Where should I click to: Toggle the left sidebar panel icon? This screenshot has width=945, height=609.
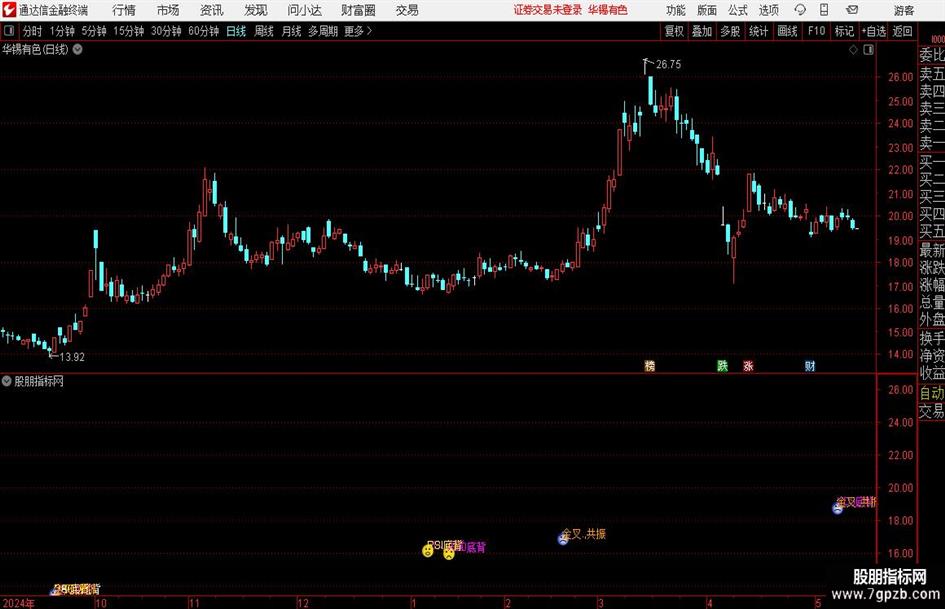point(9,31)
